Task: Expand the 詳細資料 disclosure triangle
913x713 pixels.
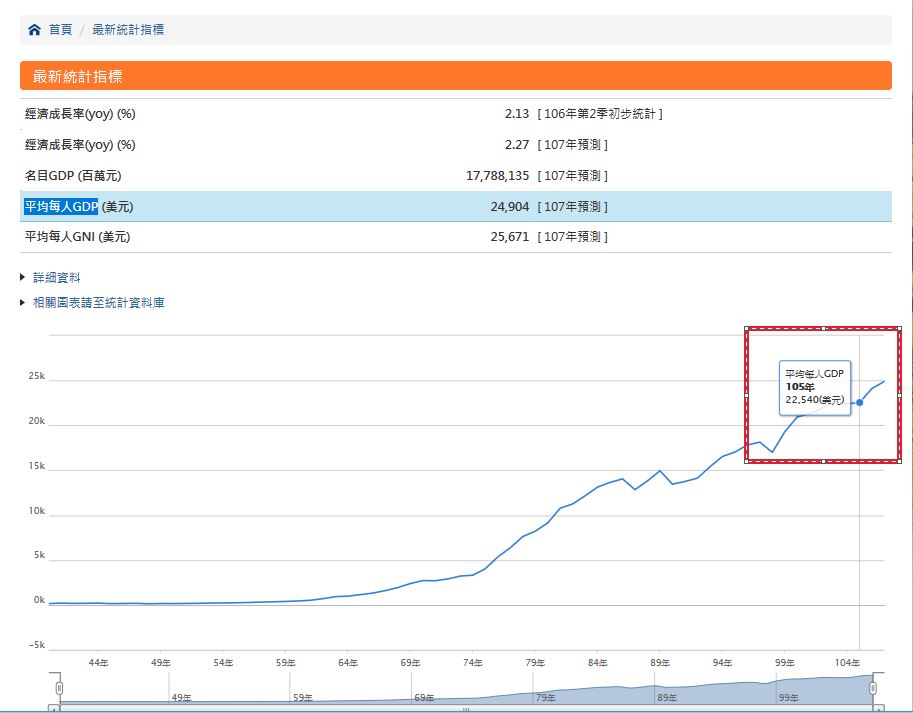Action: point(24,278)
